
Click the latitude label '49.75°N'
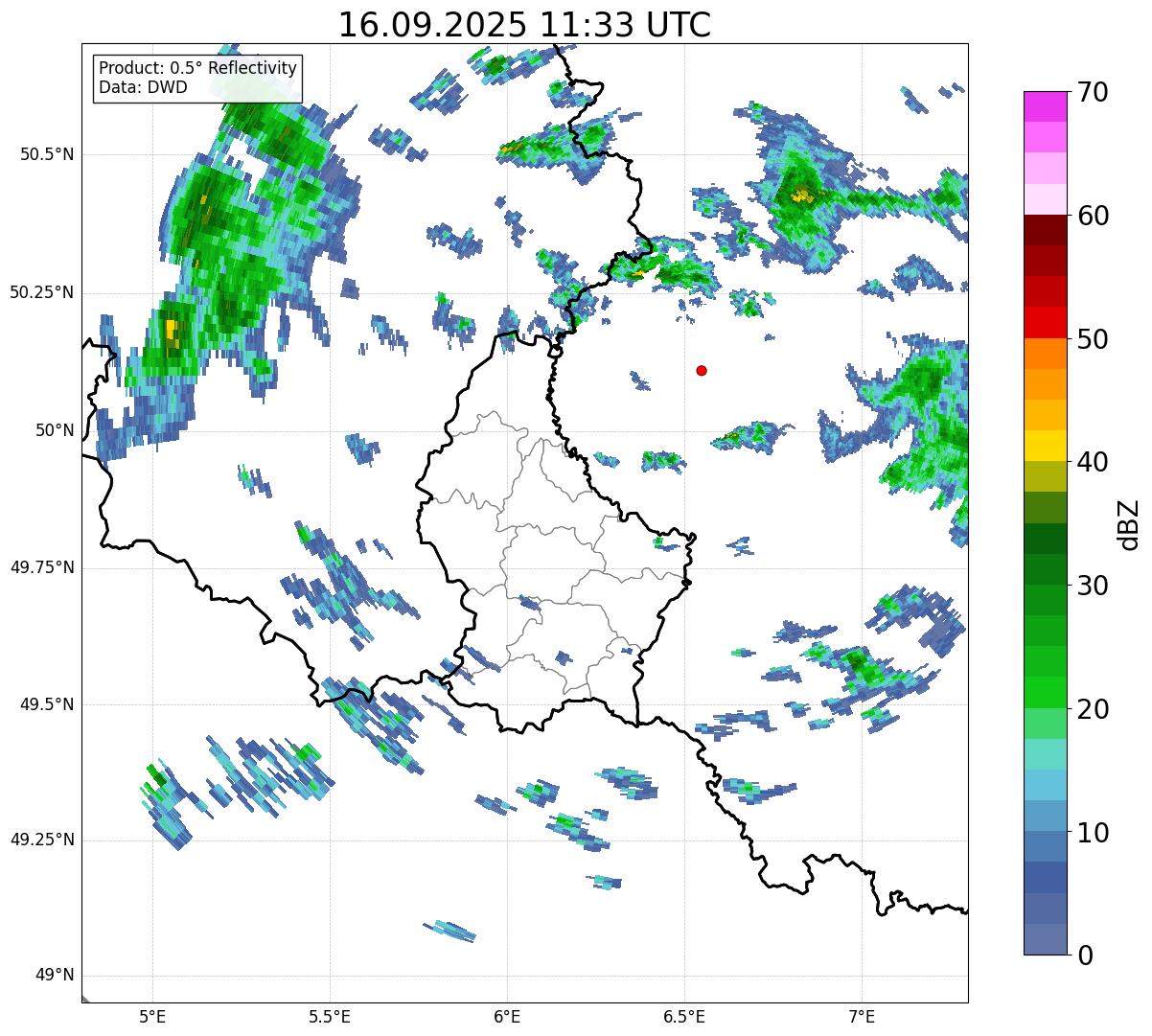point(41,567)
